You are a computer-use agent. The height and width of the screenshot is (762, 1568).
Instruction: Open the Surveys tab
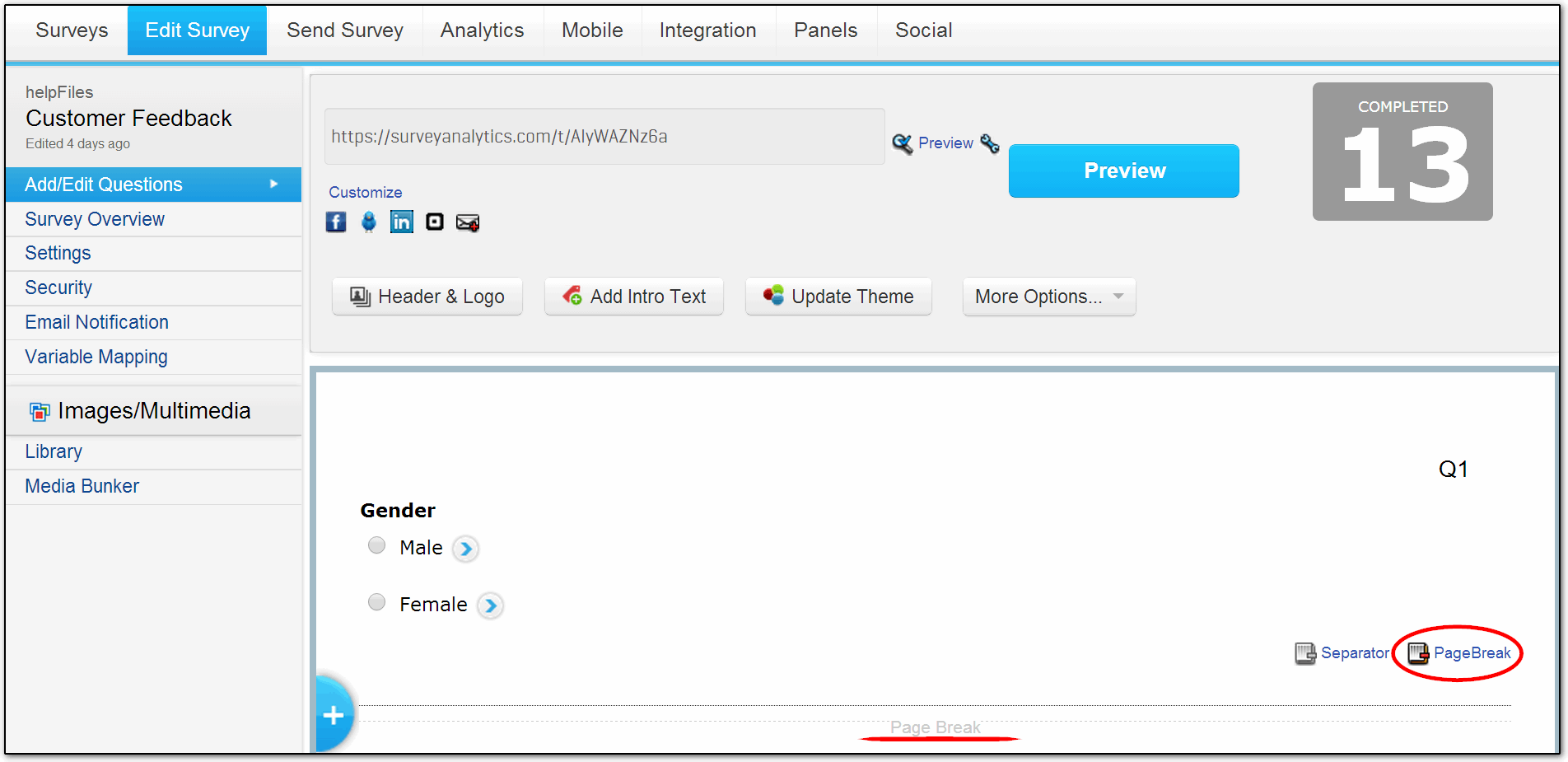point(72,30)
